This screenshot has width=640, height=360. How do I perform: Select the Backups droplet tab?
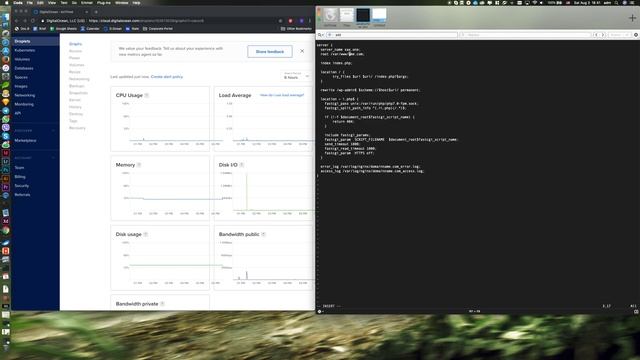point(76,86)
